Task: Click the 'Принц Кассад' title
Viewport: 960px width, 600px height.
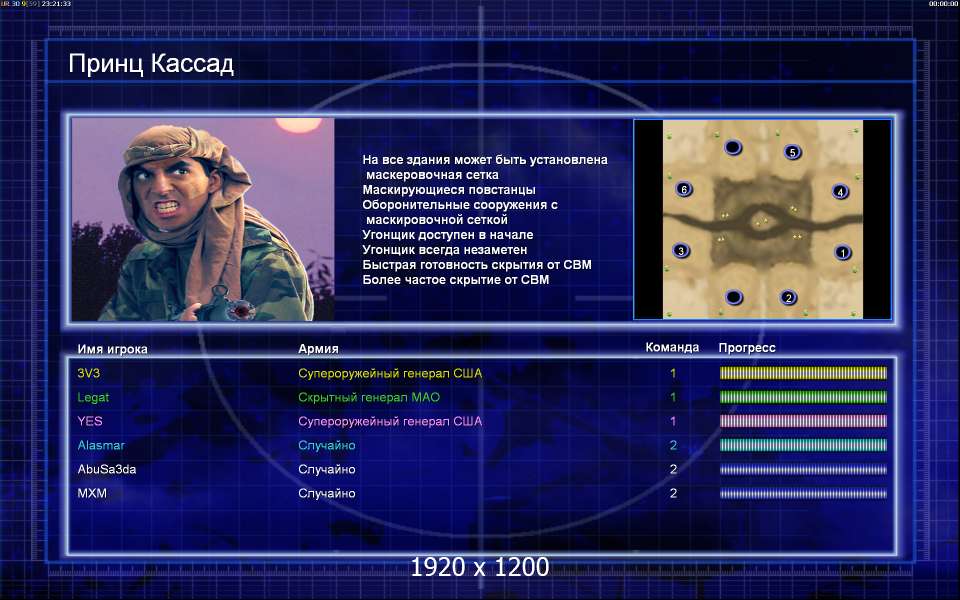Action: [151, 64]
